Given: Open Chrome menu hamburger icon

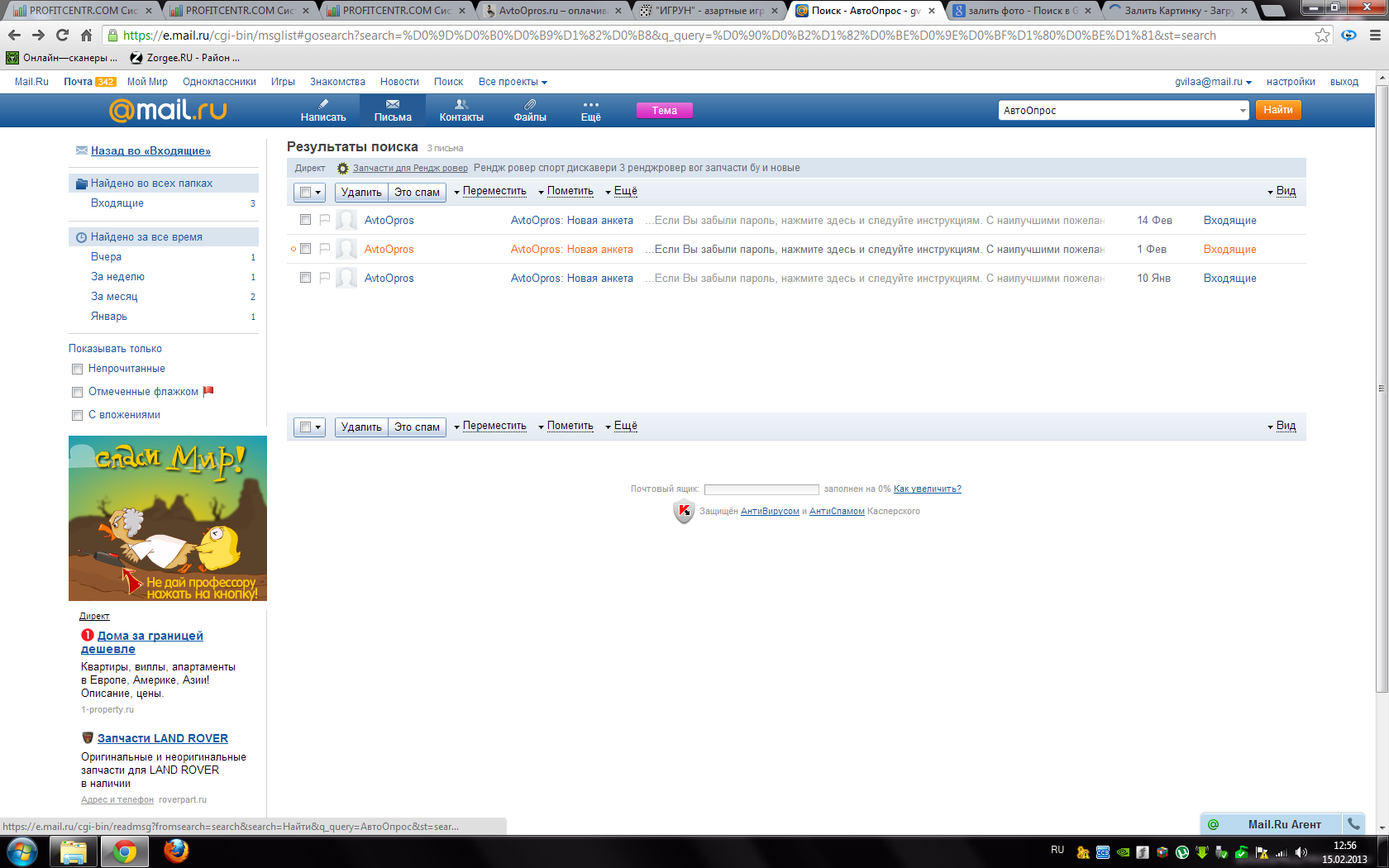Looking at the screenshot, I should 1375,36.
